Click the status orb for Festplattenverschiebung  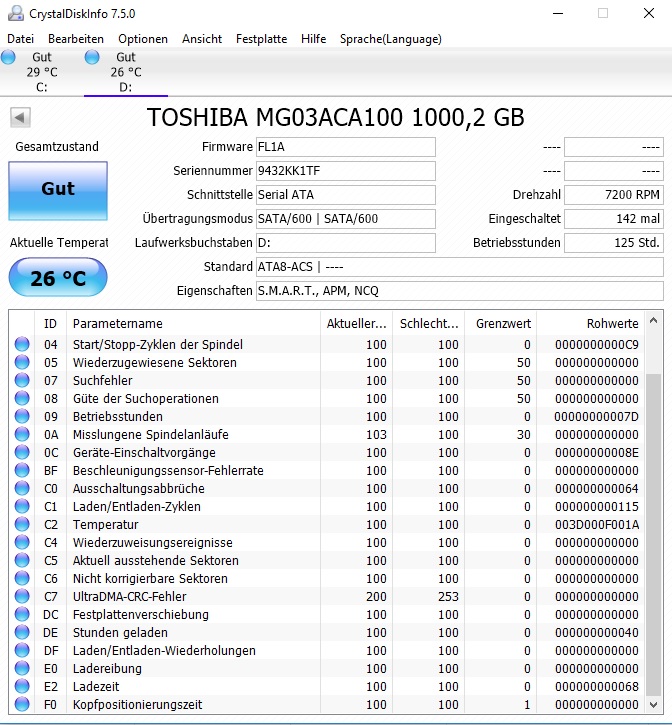(x=22, y=615)
